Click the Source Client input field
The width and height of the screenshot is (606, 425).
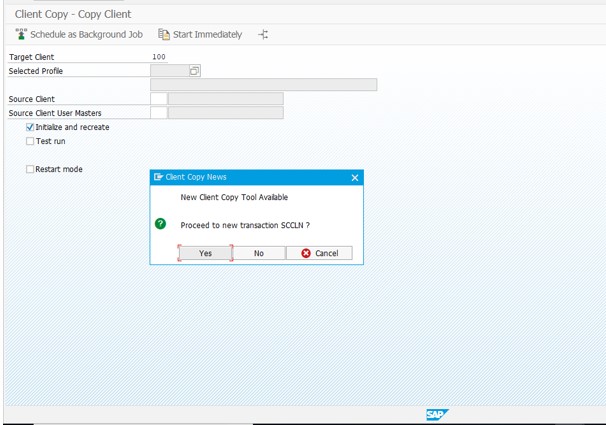(x=159, y=99)
